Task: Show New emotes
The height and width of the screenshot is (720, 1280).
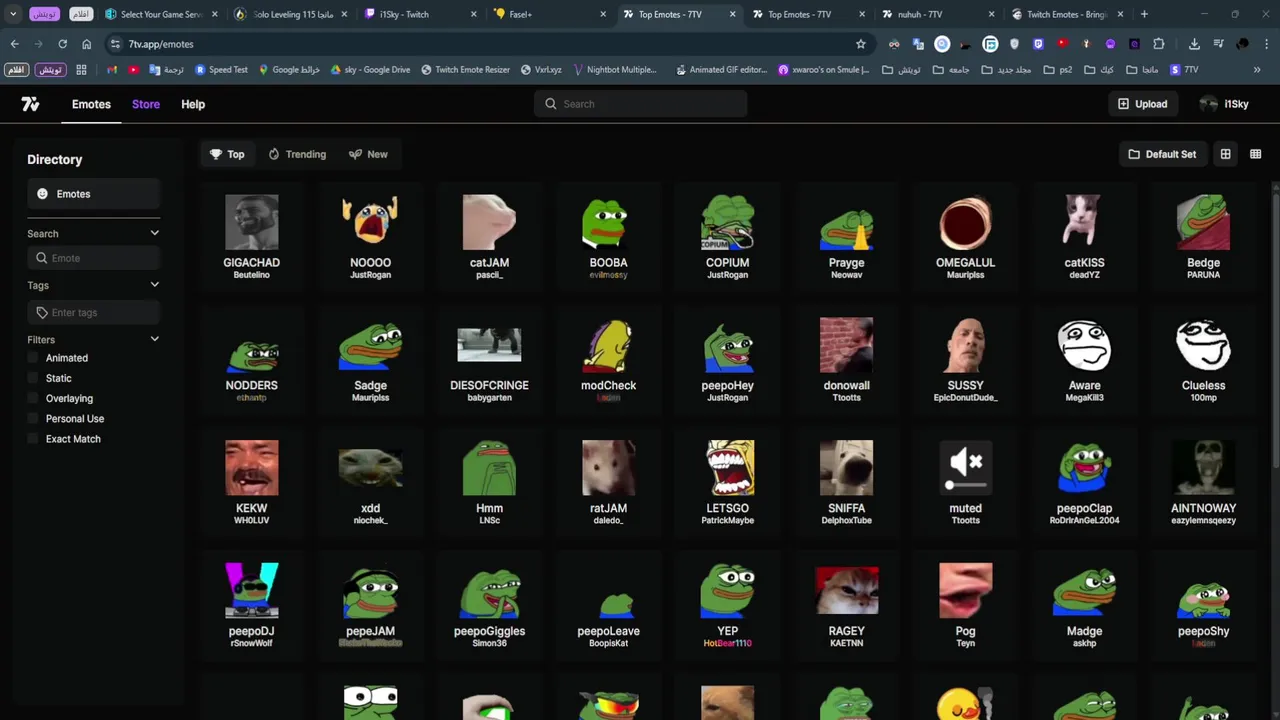Action: (368, 154)
